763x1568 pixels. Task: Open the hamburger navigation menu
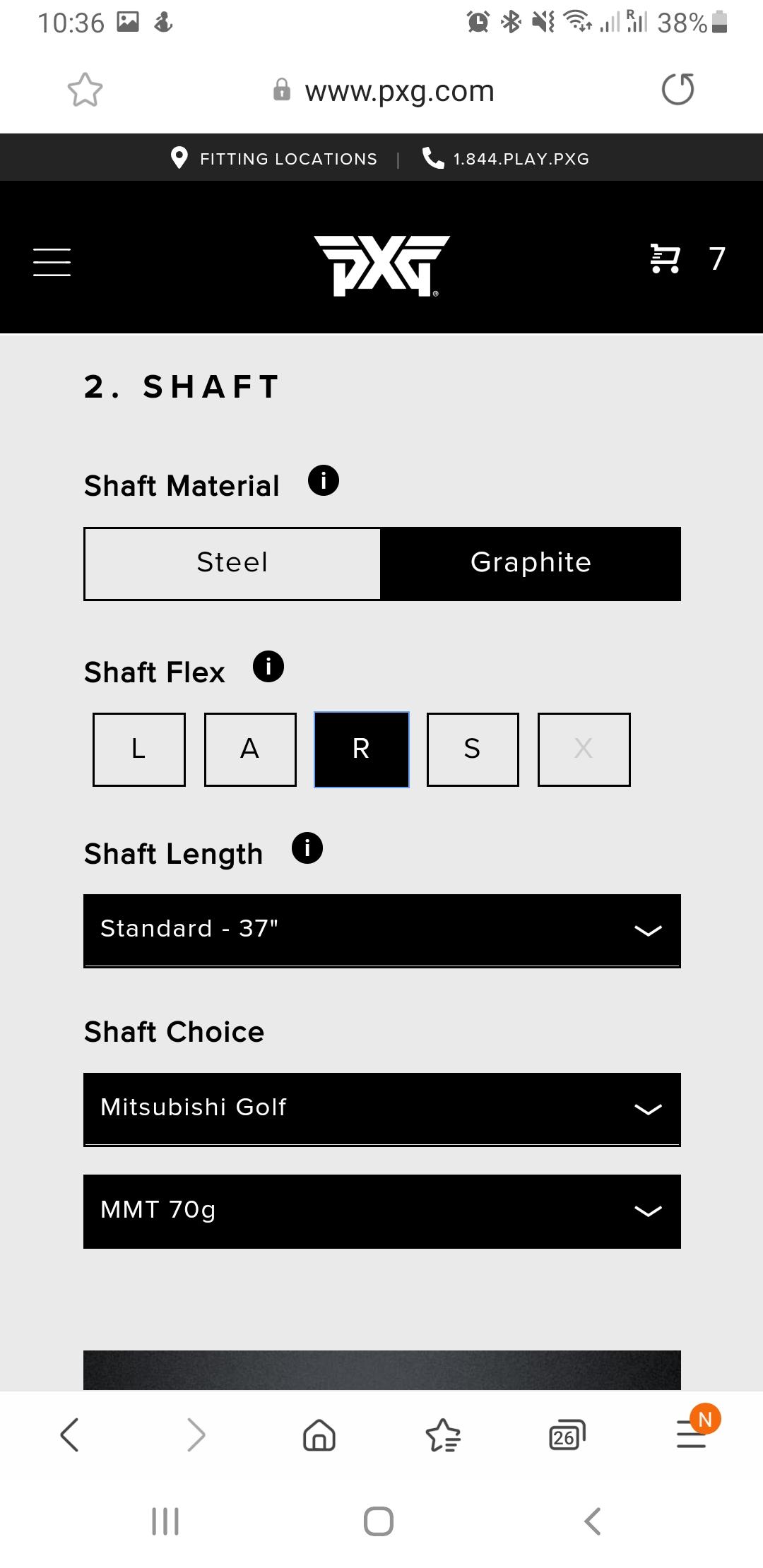[52, 261]
